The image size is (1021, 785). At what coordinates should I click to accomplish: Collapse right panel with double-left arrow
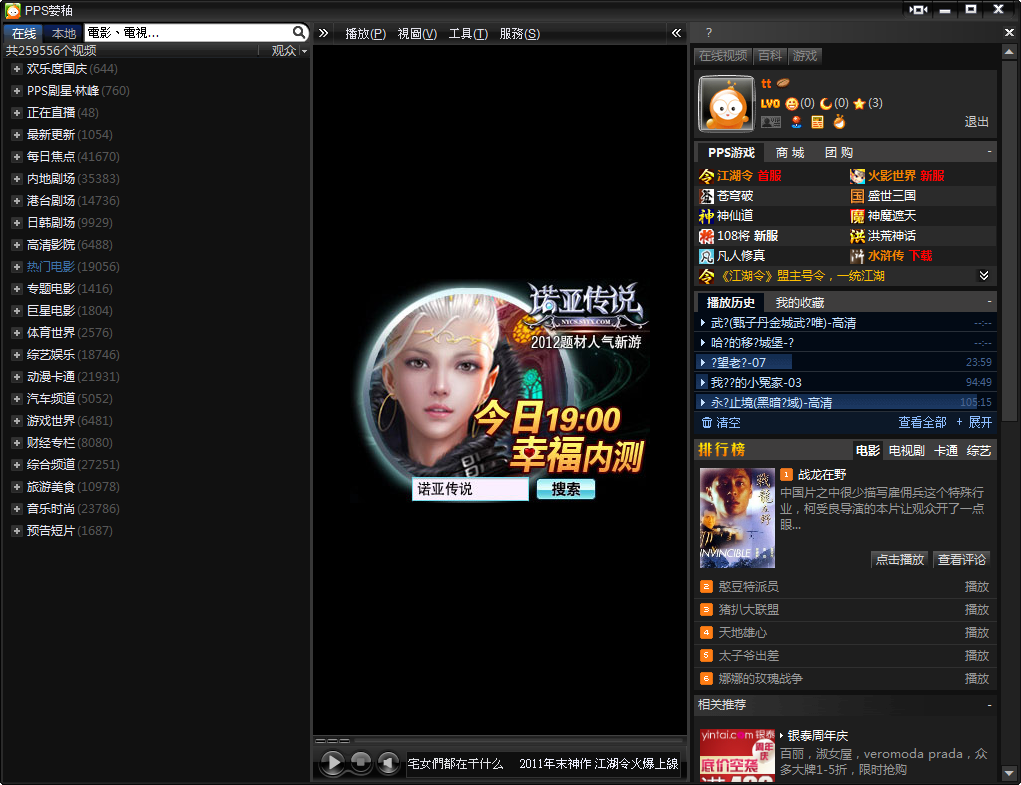[x=677, y=33]
